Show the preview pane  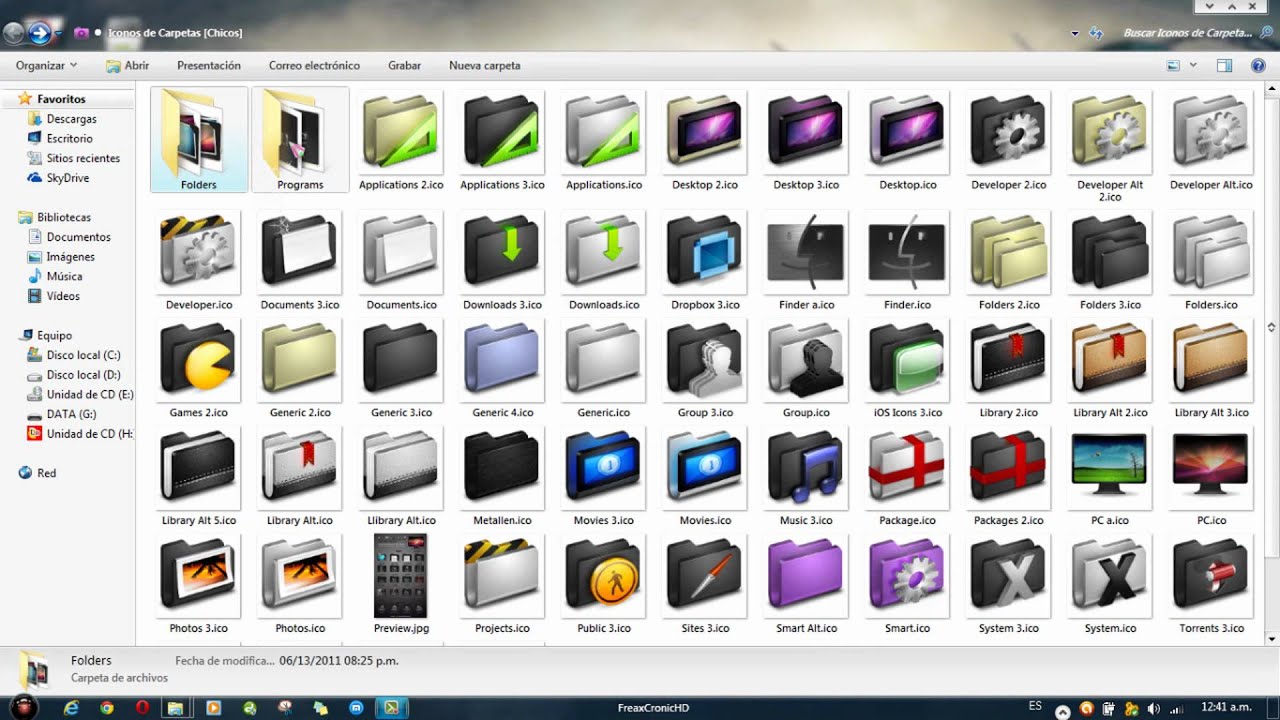[x=1224, y=65]
